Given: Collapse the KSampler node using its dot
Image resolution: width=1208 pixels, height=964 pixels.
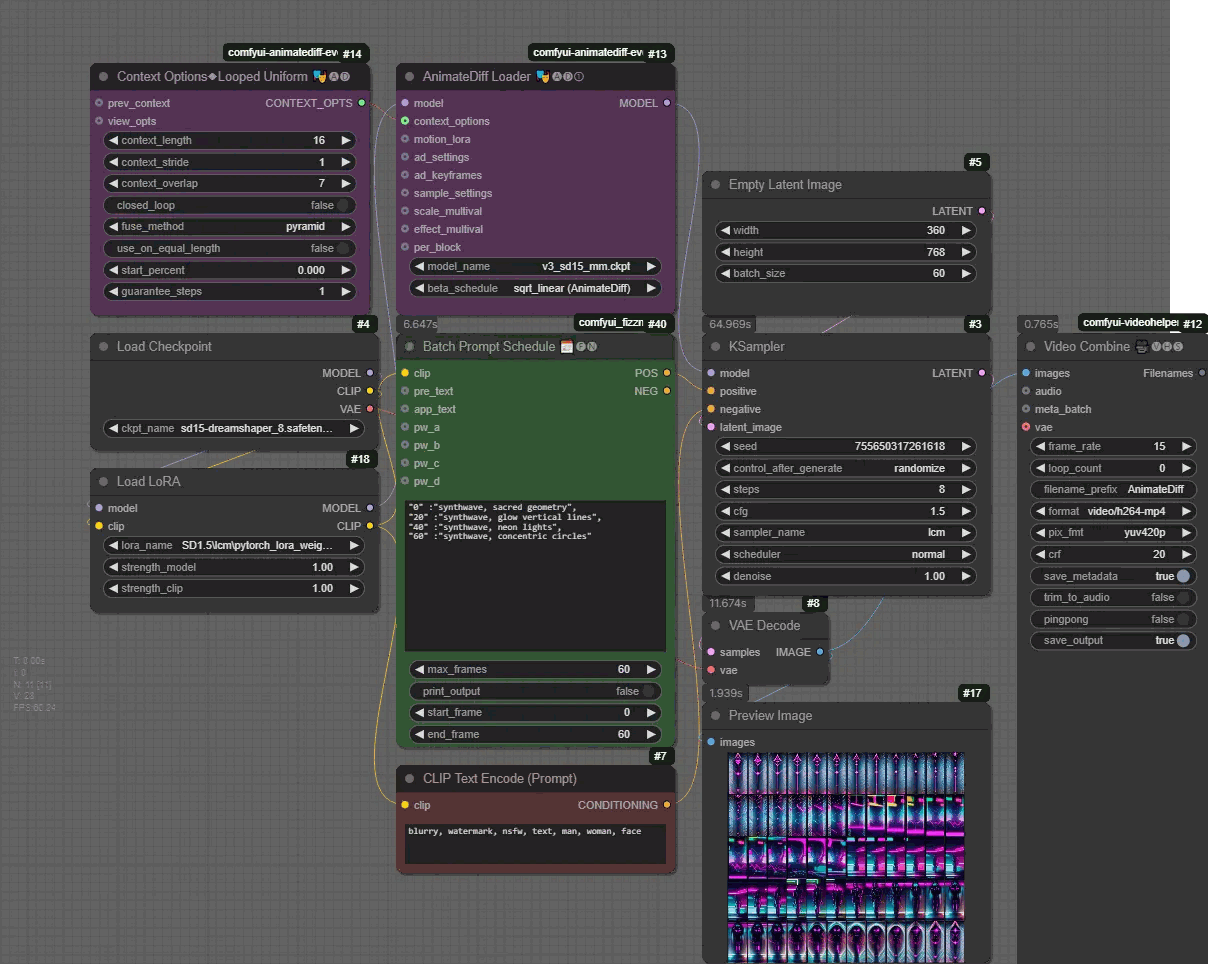Looking at the screenshot, I should click(x=715, y=347).
